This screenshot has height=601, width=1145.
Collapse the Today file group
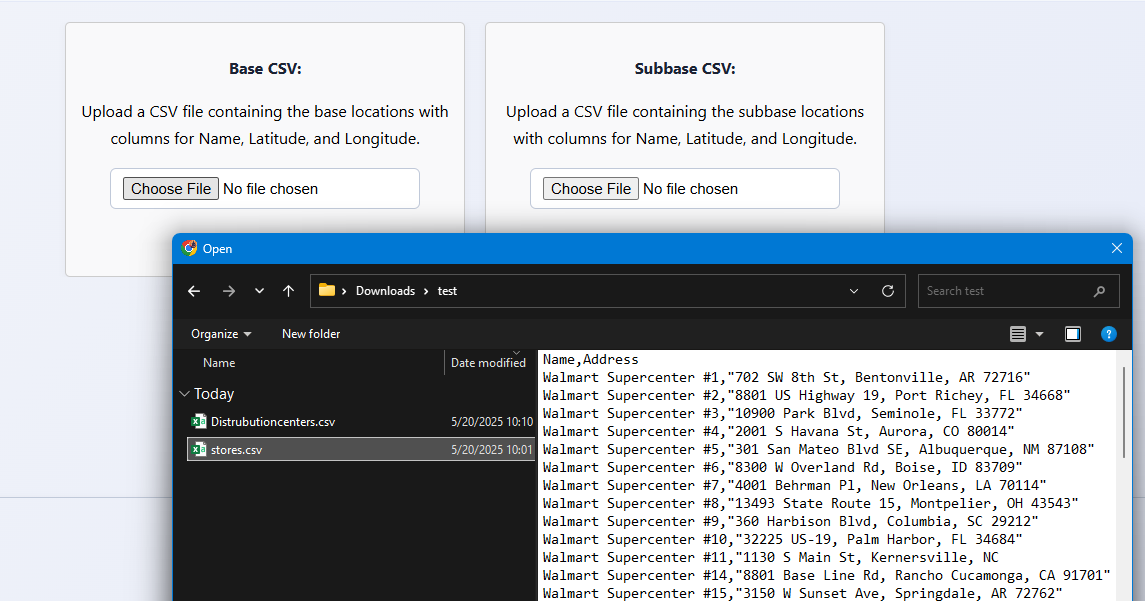[184, 394]
